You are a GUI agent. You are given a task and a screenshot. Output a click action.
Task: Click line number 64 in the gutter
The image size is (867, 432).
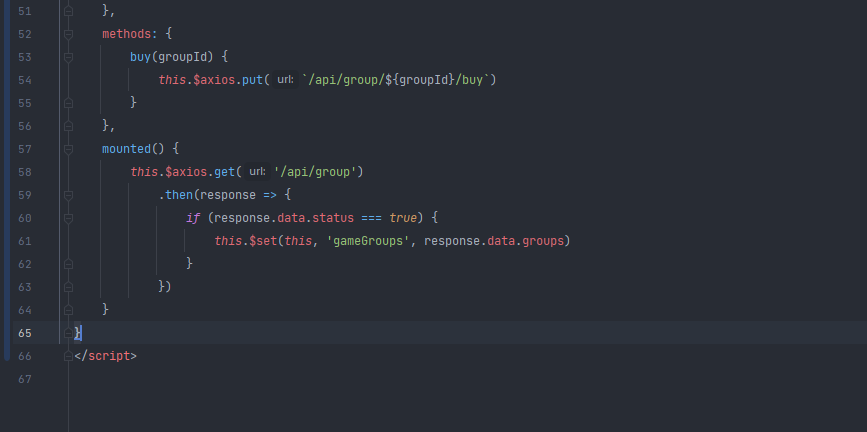point(25,310)
